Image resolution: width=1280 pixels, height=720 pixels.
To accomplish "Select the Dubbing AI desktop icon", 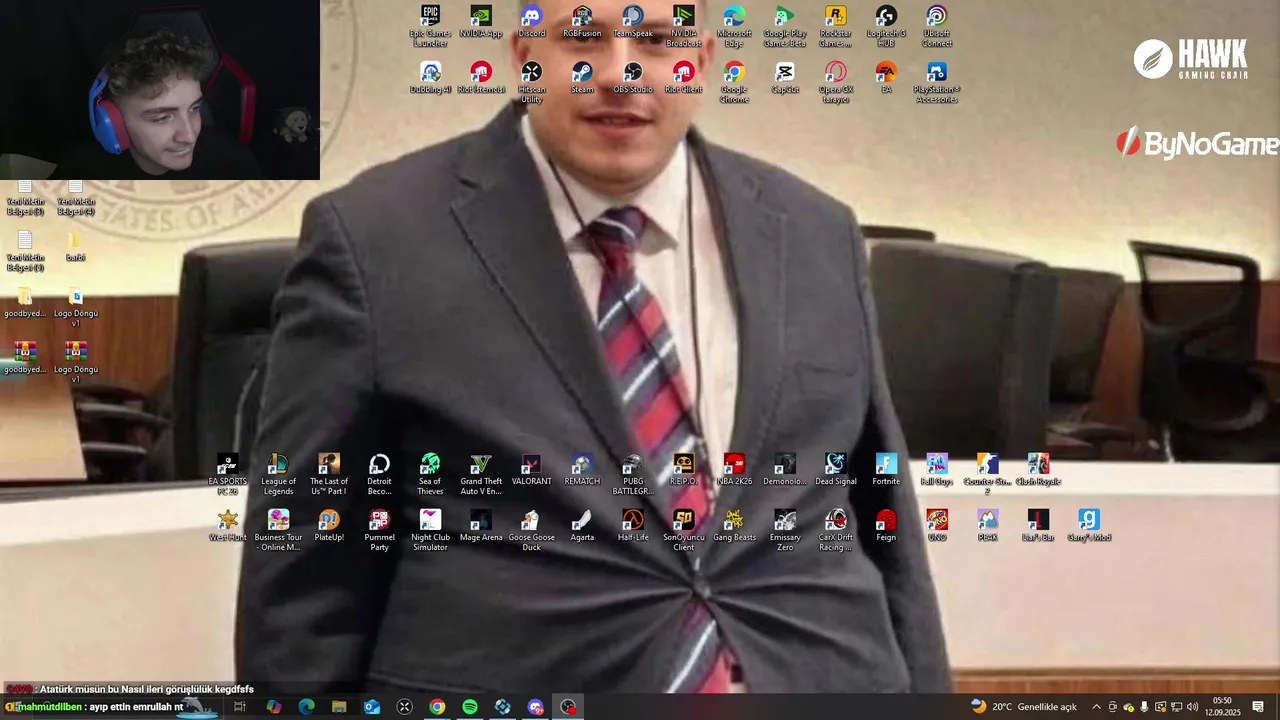I will coord(430,78).
